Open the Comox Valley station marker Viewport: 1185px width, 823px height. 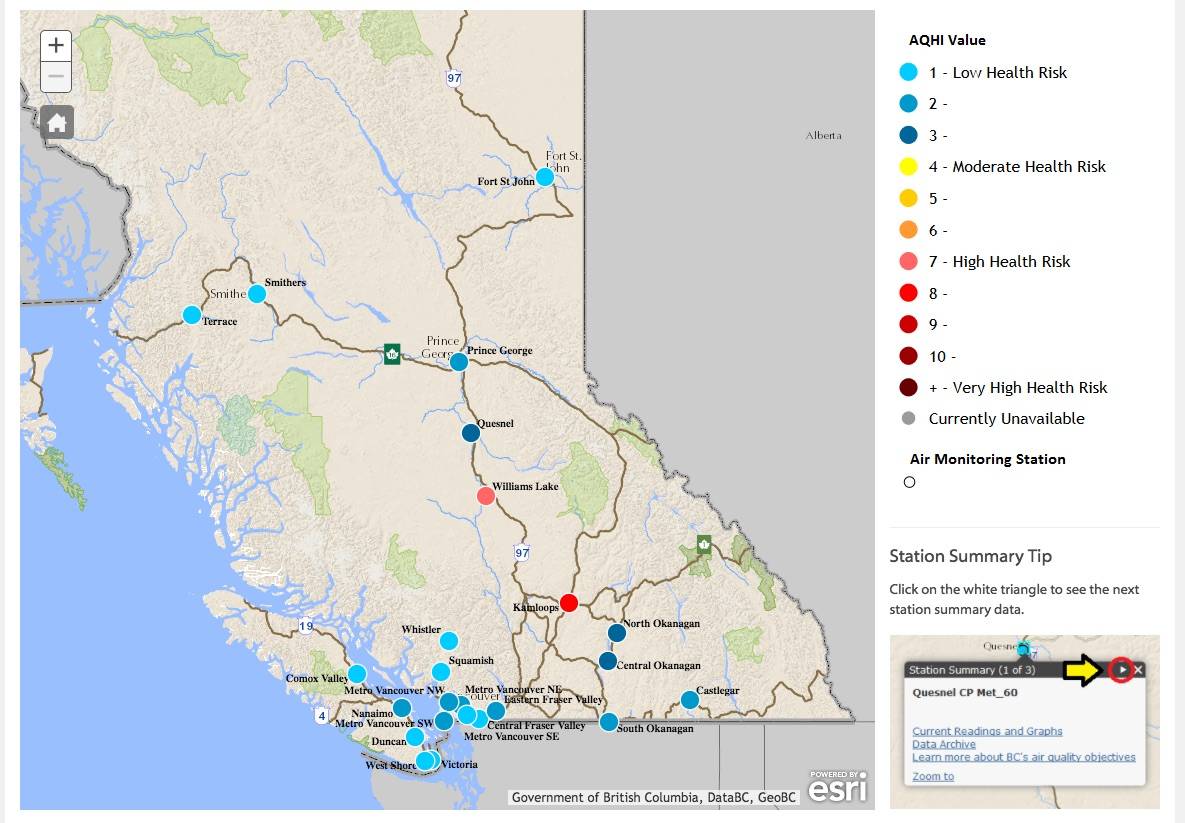tap(357, 674)
